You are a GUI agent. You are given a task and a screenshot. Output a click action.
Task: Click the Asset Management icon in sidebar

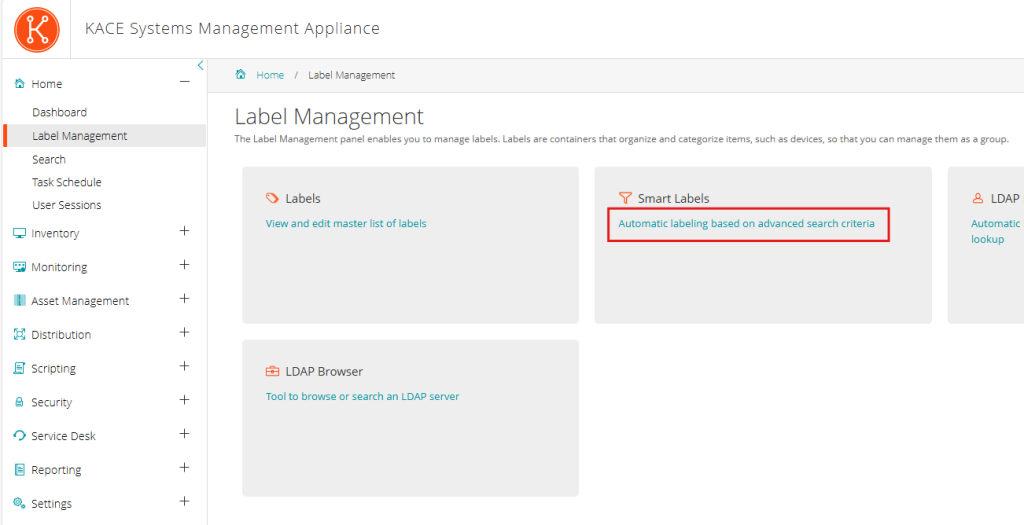pyautogui.click(x=19, y=301)
